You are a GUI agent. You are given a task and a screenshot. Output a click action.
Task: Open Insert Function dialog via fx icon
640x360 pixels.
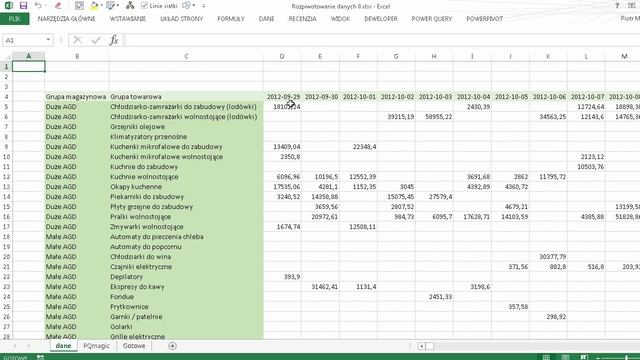(114, 40)
